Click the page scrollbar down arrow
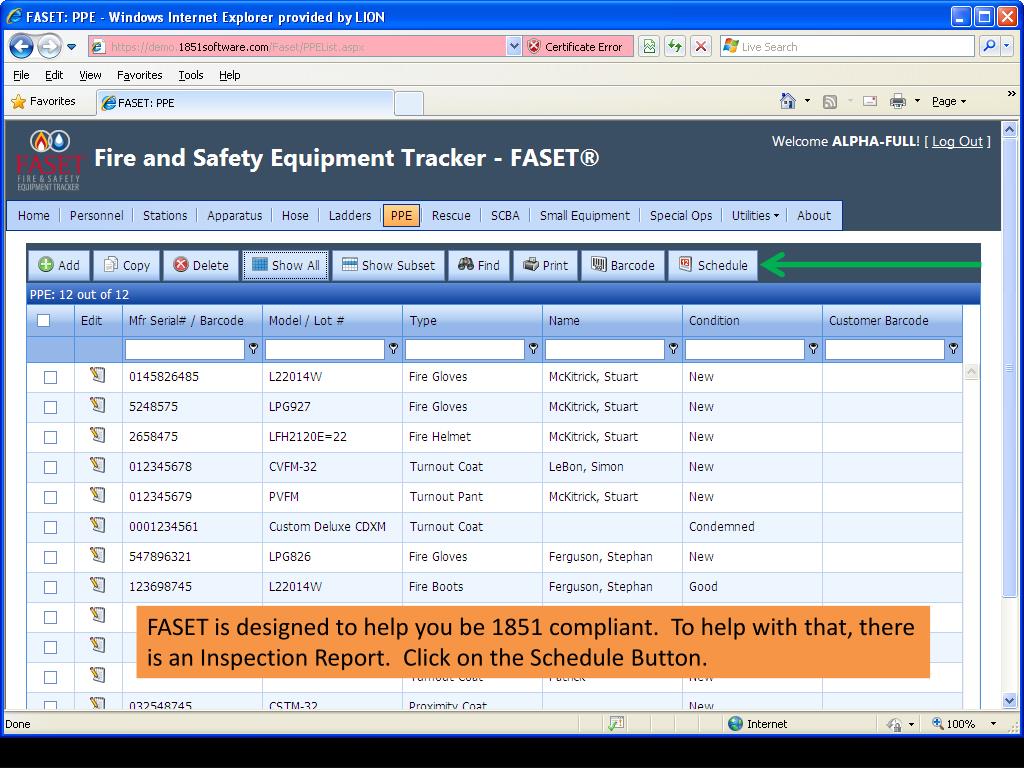The width and height of the screenshot is (1024, 768). [1009, 700]
